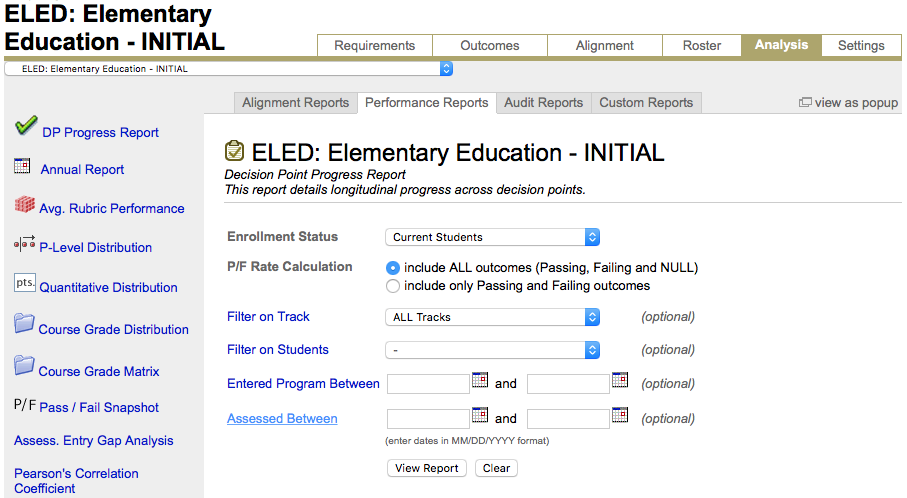The width and height of the screenshot is (907, 498).
Task: Select include only Passing and Failing outcomes
Action: (x=393, y=286)
